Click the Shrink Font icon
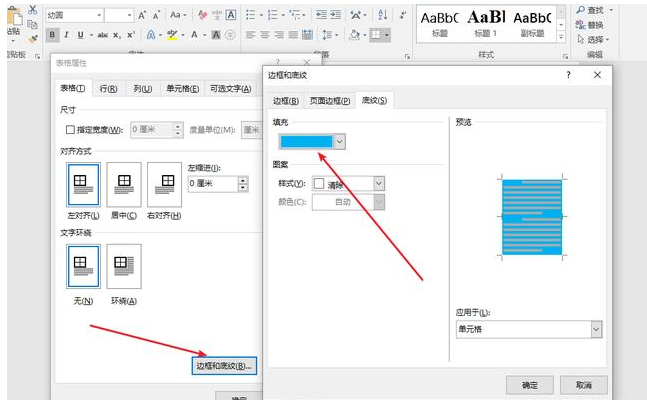The width and height of the screenshot is (647, 400). 156,16
